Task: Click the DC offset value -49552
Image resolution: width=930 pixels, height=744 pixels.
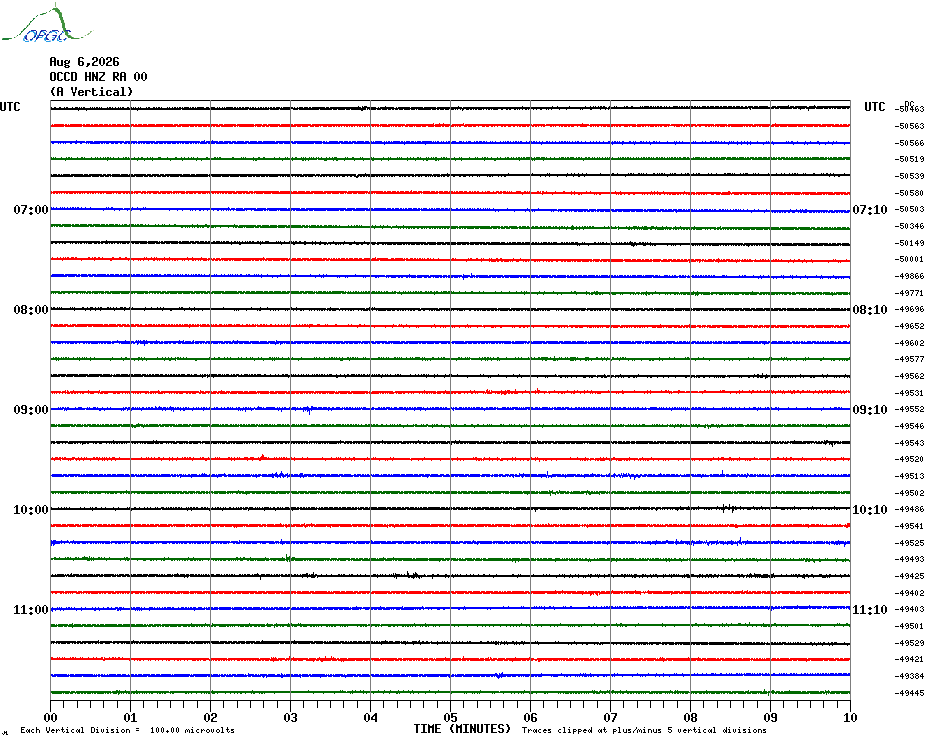Action: [909, 409]
